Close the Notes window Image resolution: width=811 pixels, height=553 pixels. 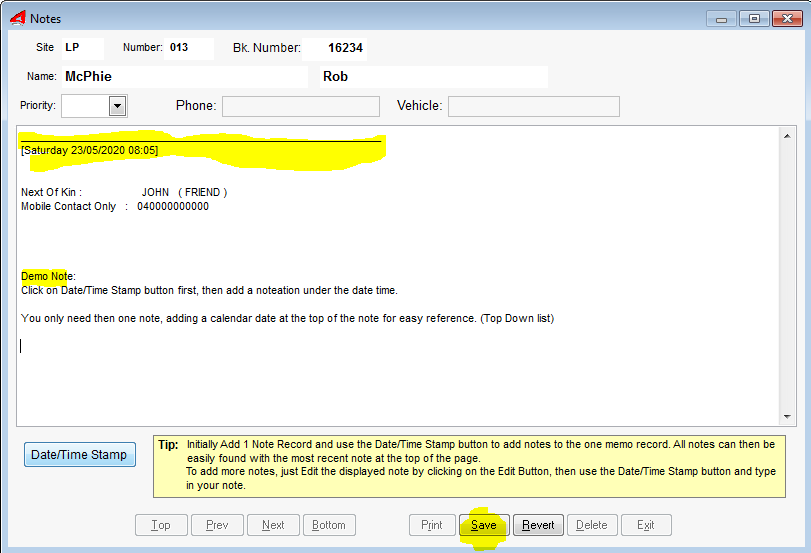point(787,19)
